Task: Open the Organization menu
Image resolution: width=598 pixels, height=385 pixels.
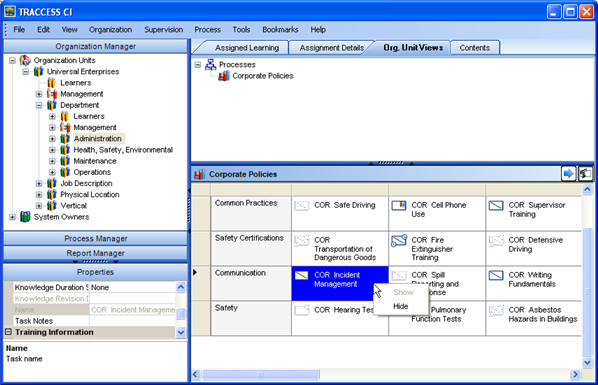Action: point(110,29)
